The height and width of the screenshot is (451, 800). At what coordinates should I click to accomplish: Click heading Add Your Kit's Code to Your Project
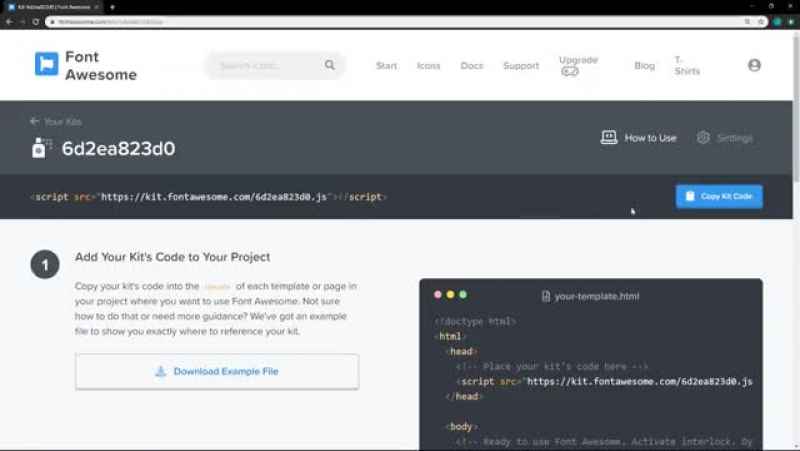point(172,257)
